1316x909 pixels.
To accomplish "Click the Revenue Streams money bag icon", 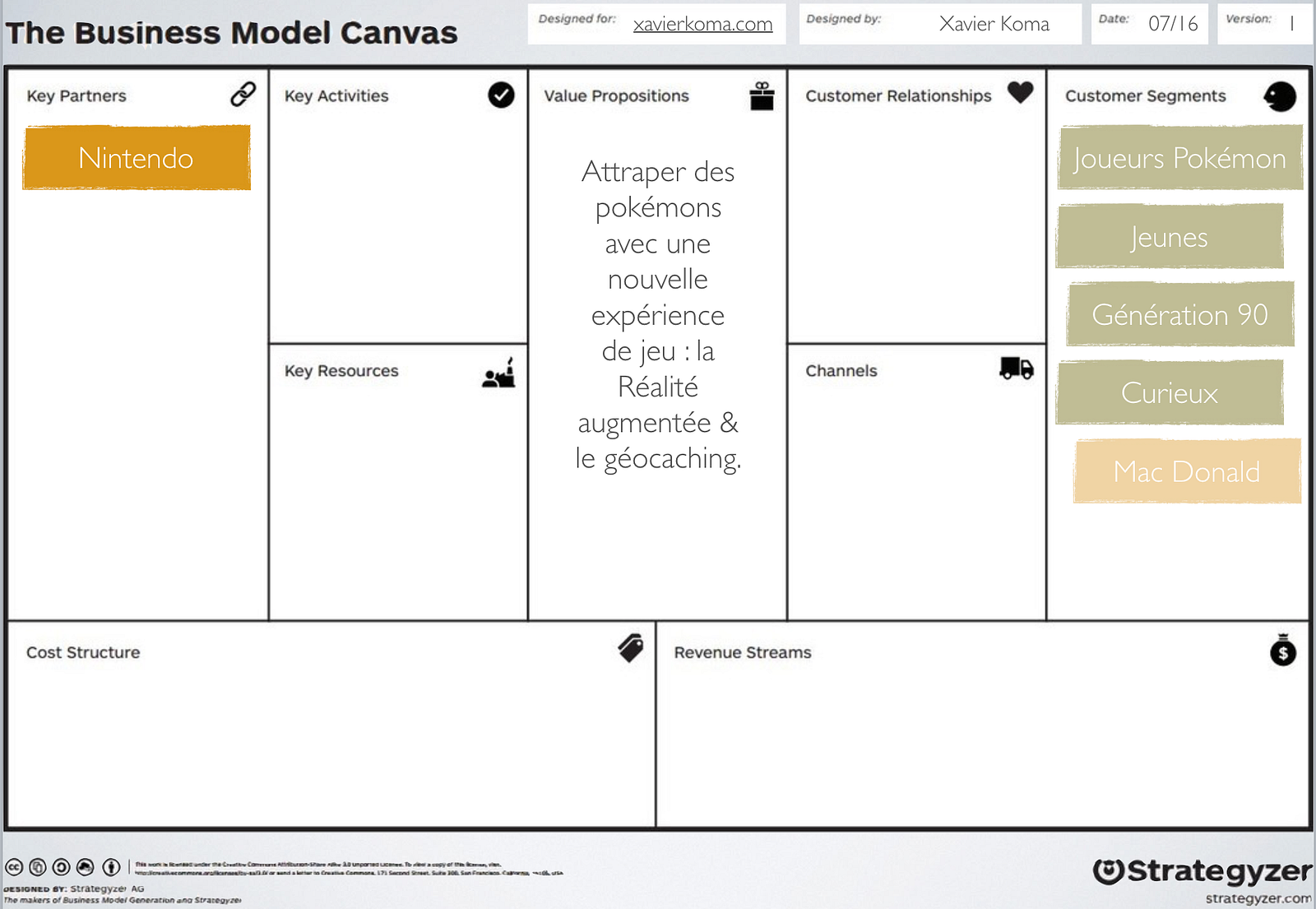I will [x=1282, y=649].
